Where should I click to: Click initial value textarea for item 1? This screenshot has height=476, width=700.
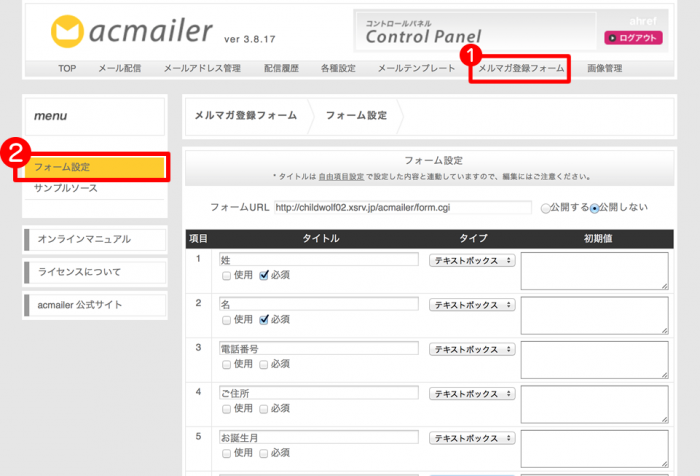(x=594, y=271)
